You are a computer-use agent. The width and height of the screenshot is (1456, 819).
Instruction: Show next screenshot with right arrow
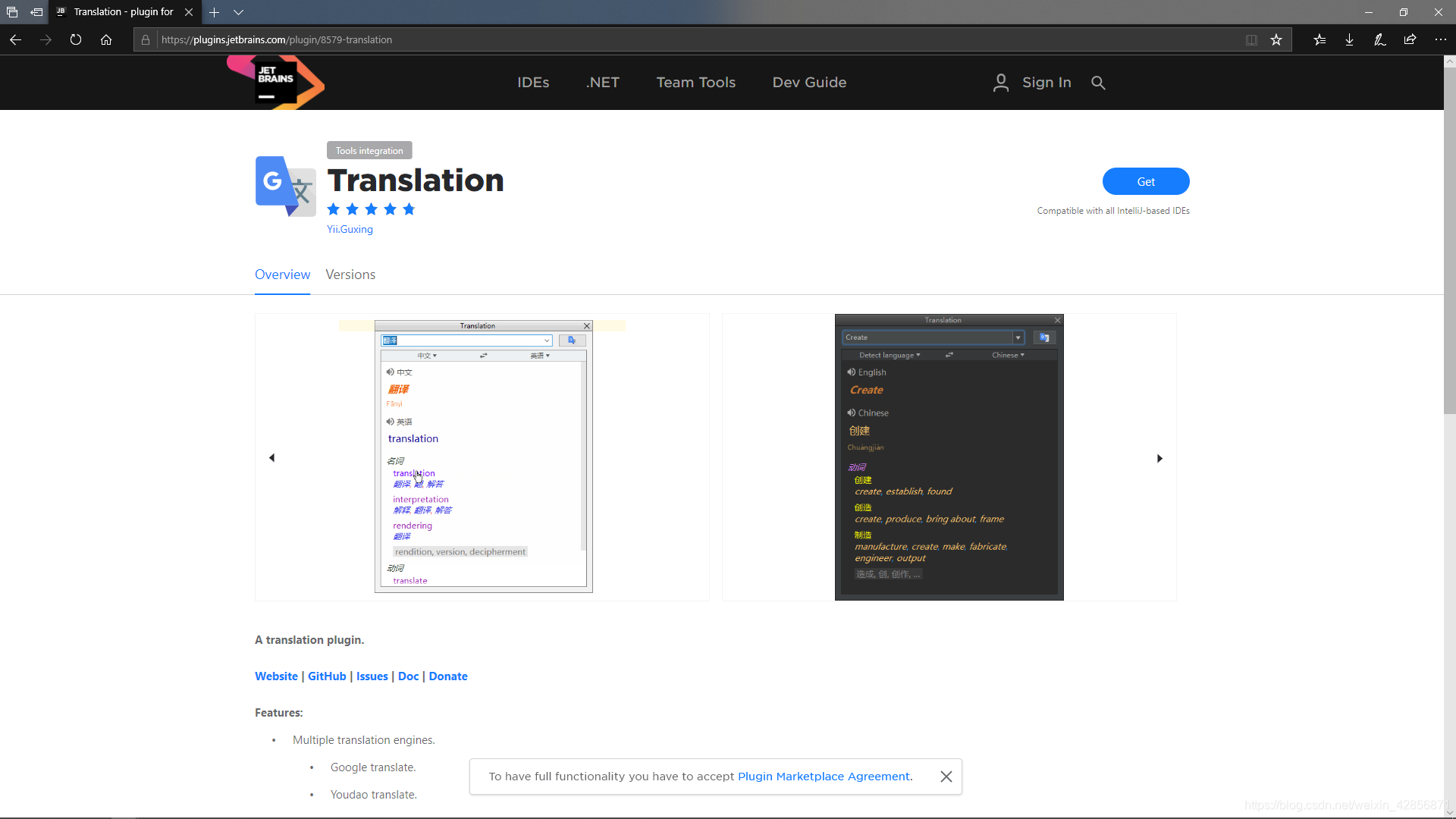1159,458
